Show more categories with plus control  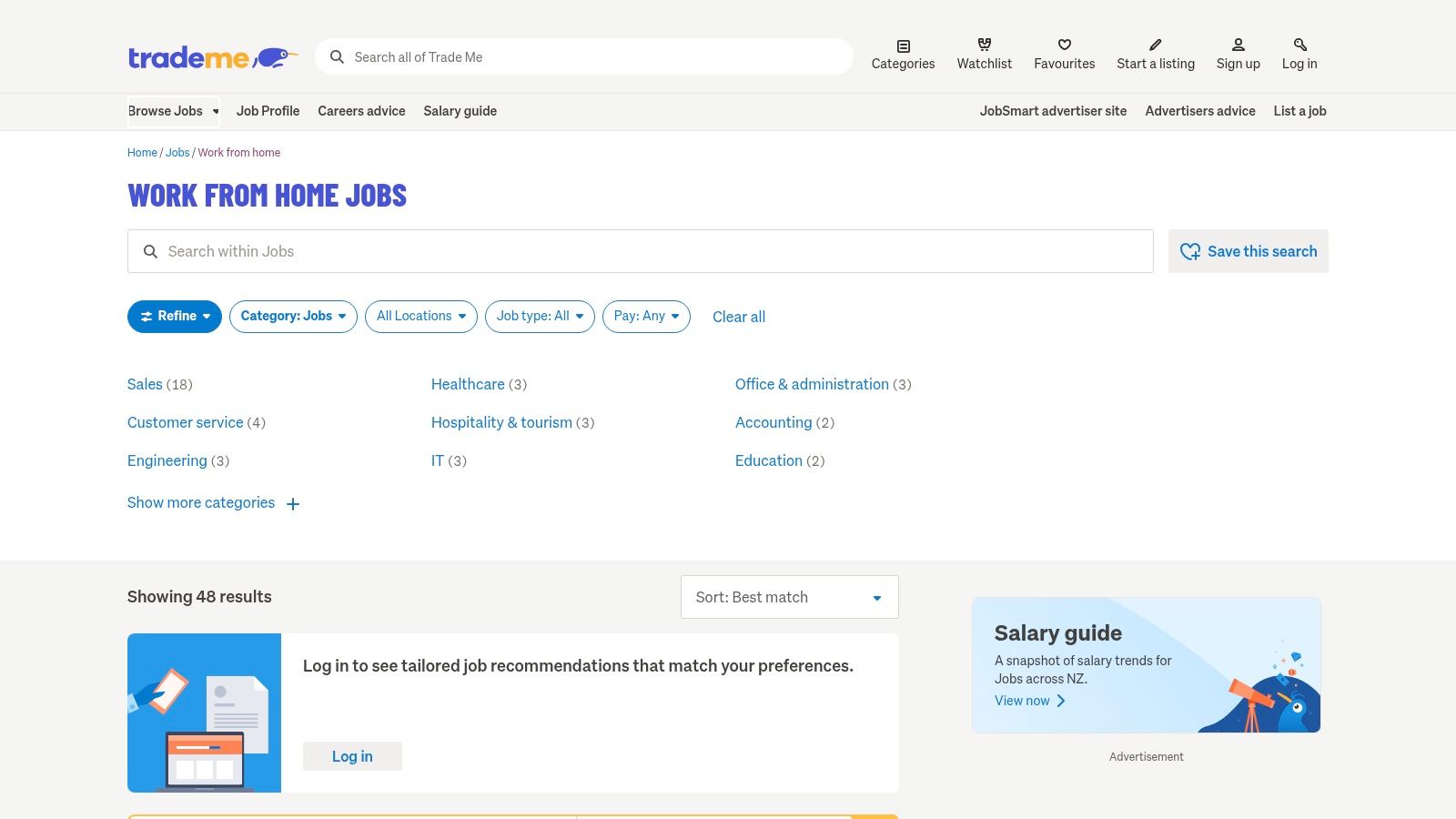pyautogui.click(x=201, y=502)
